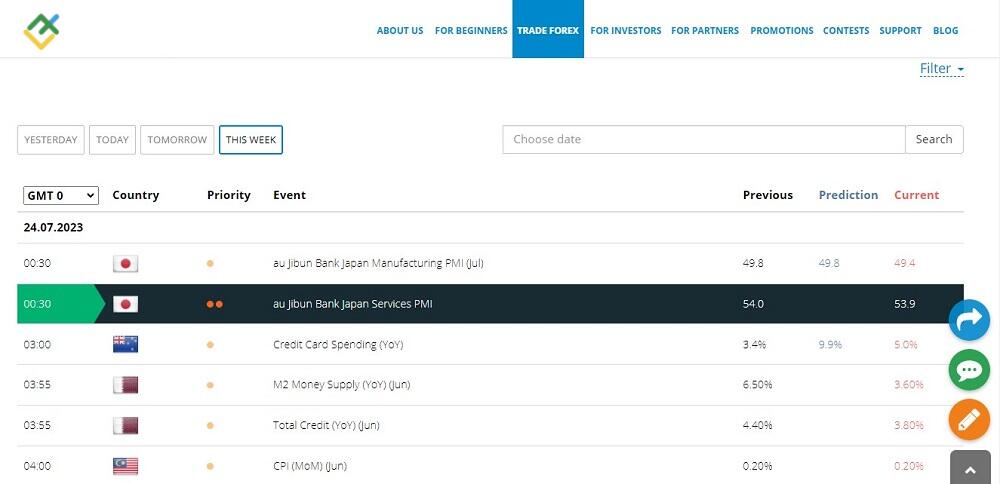This screenshot has height=484, width=1000.
Task: Click the New Zealand flag icon
Action: tap(125, 345)
